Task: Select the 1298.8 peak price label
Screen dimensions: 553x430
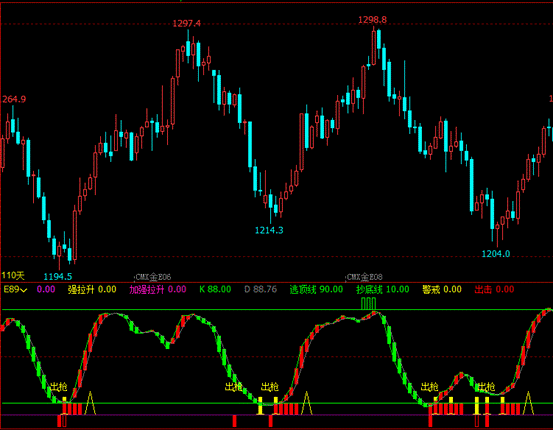Action: 372,20
